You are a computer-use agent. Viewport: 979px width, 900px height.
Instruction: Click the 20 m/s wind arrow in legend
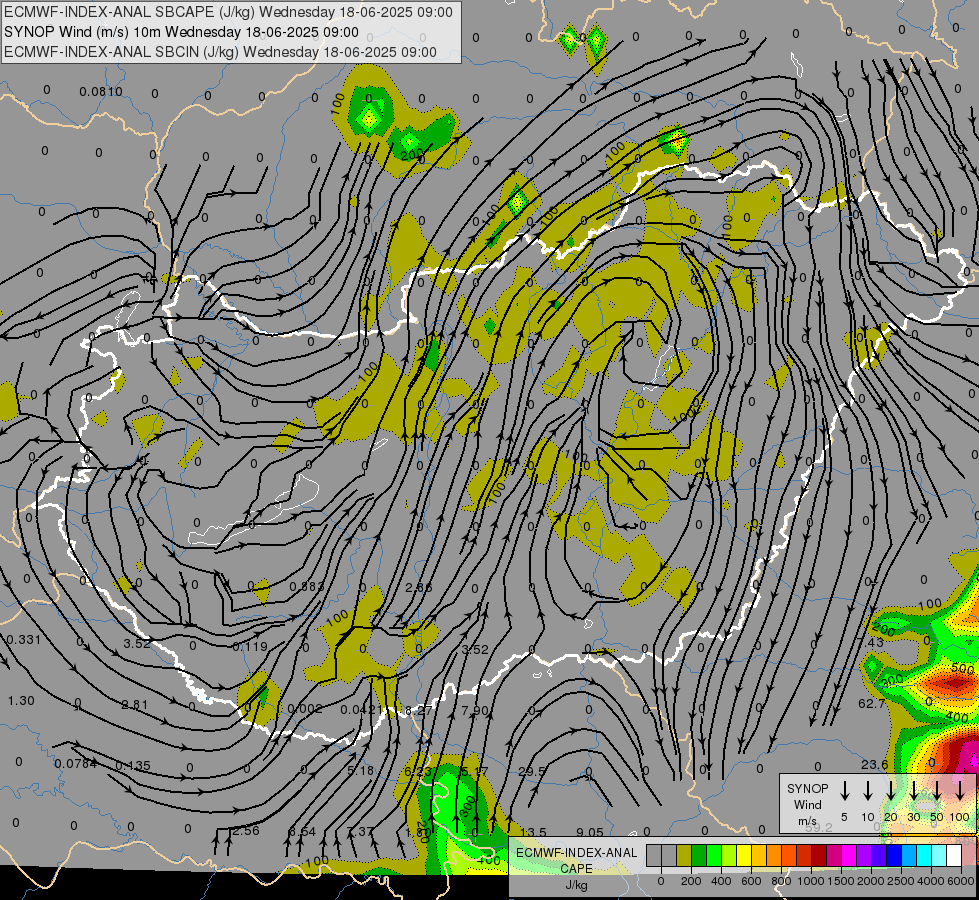(x=891, y=790)
